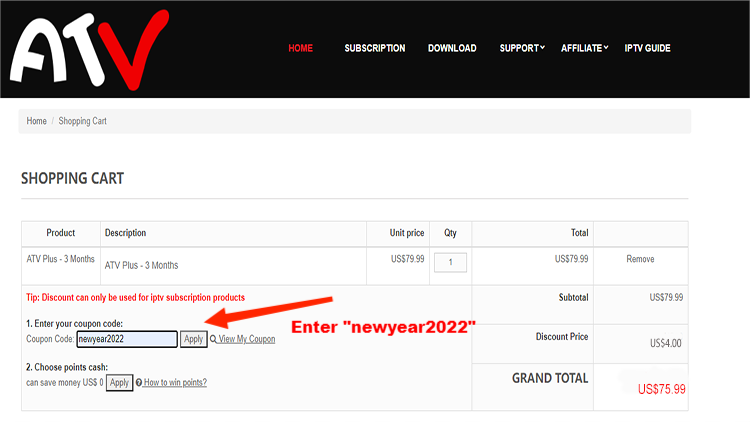Viewport: 750px width, 422px height.
Task: Open the View My Coupon link
Action: (247, 339)
